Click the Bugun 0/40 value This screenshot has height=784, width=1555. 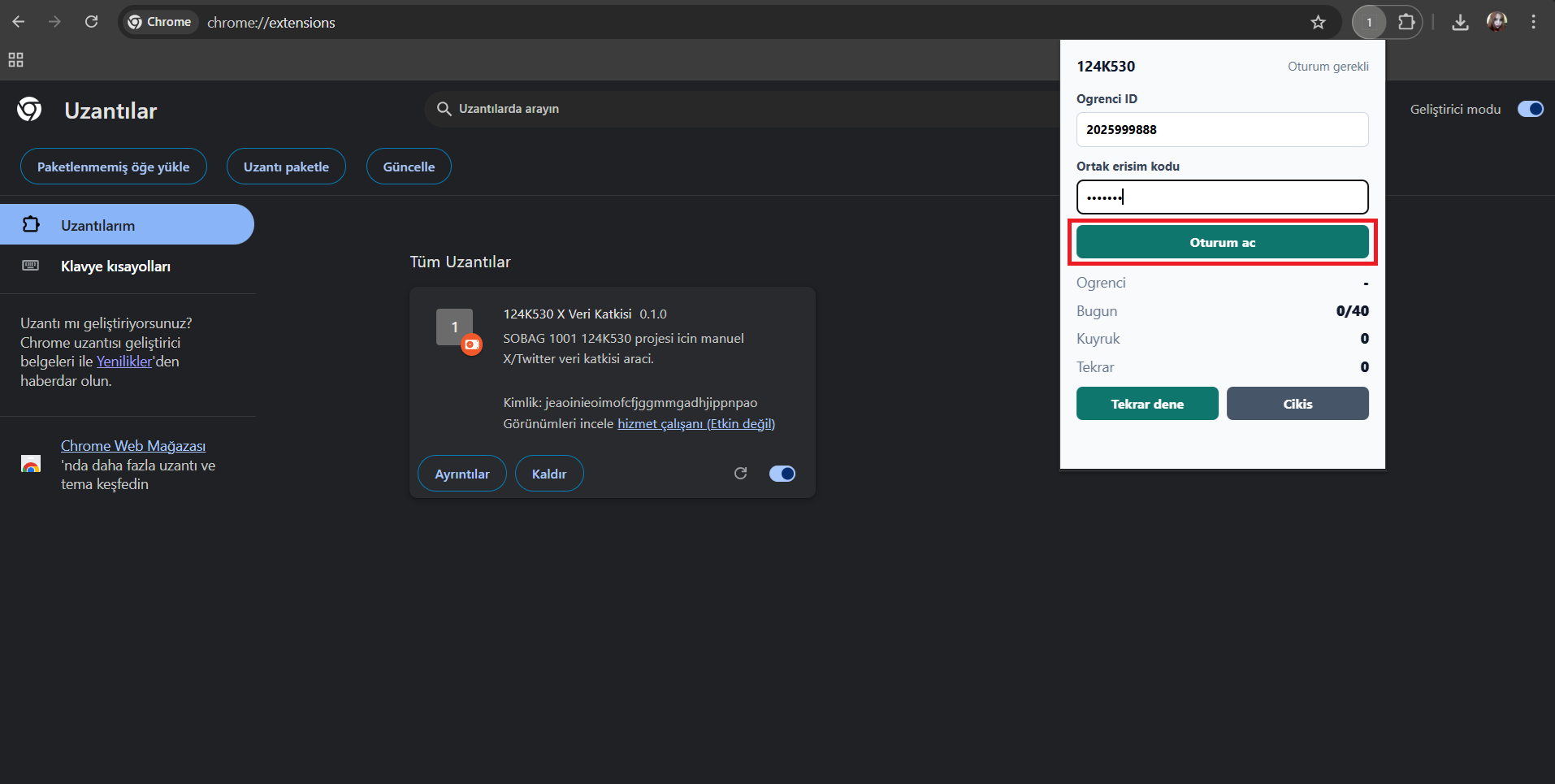point(1352,310)
